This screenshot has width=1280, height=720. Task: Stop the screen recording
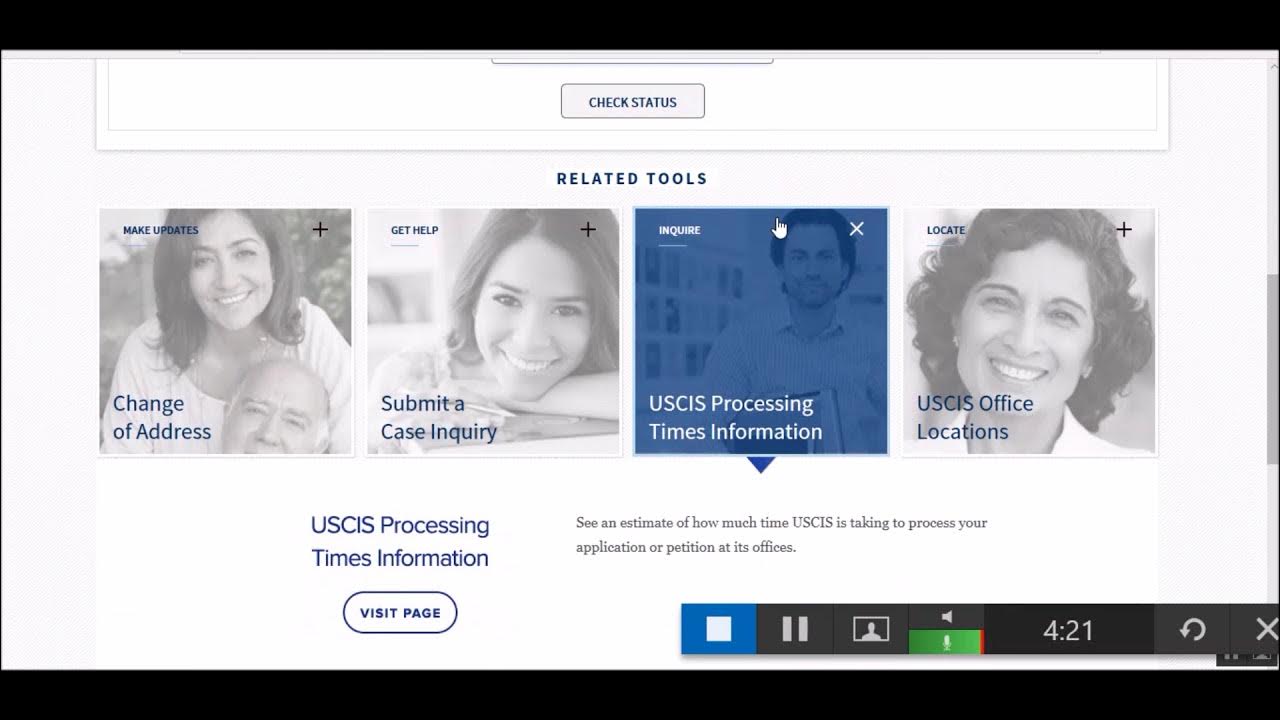pos(719,629)
